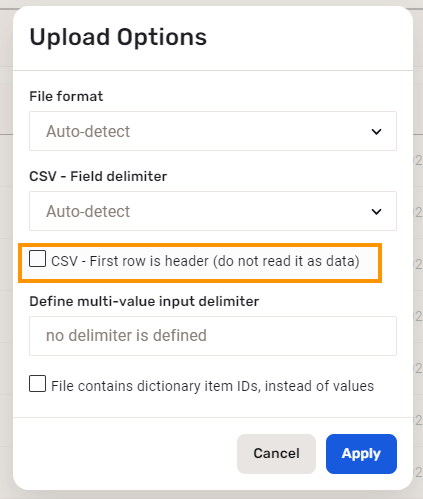The image size is (423, 499).
Task: Enable the CSV first row is header checkbox
Action: (x=37, y=259)
